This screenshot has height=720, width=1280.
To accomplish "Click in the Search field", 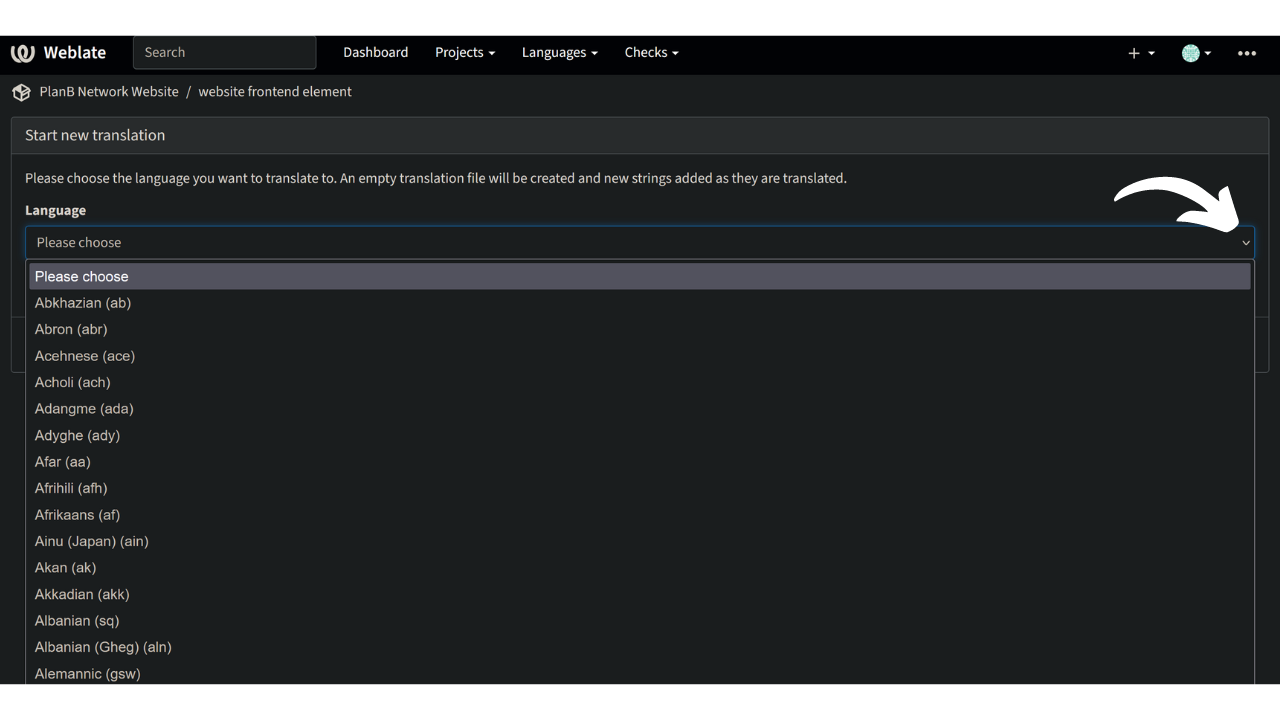I will click(x=224, y=52).
